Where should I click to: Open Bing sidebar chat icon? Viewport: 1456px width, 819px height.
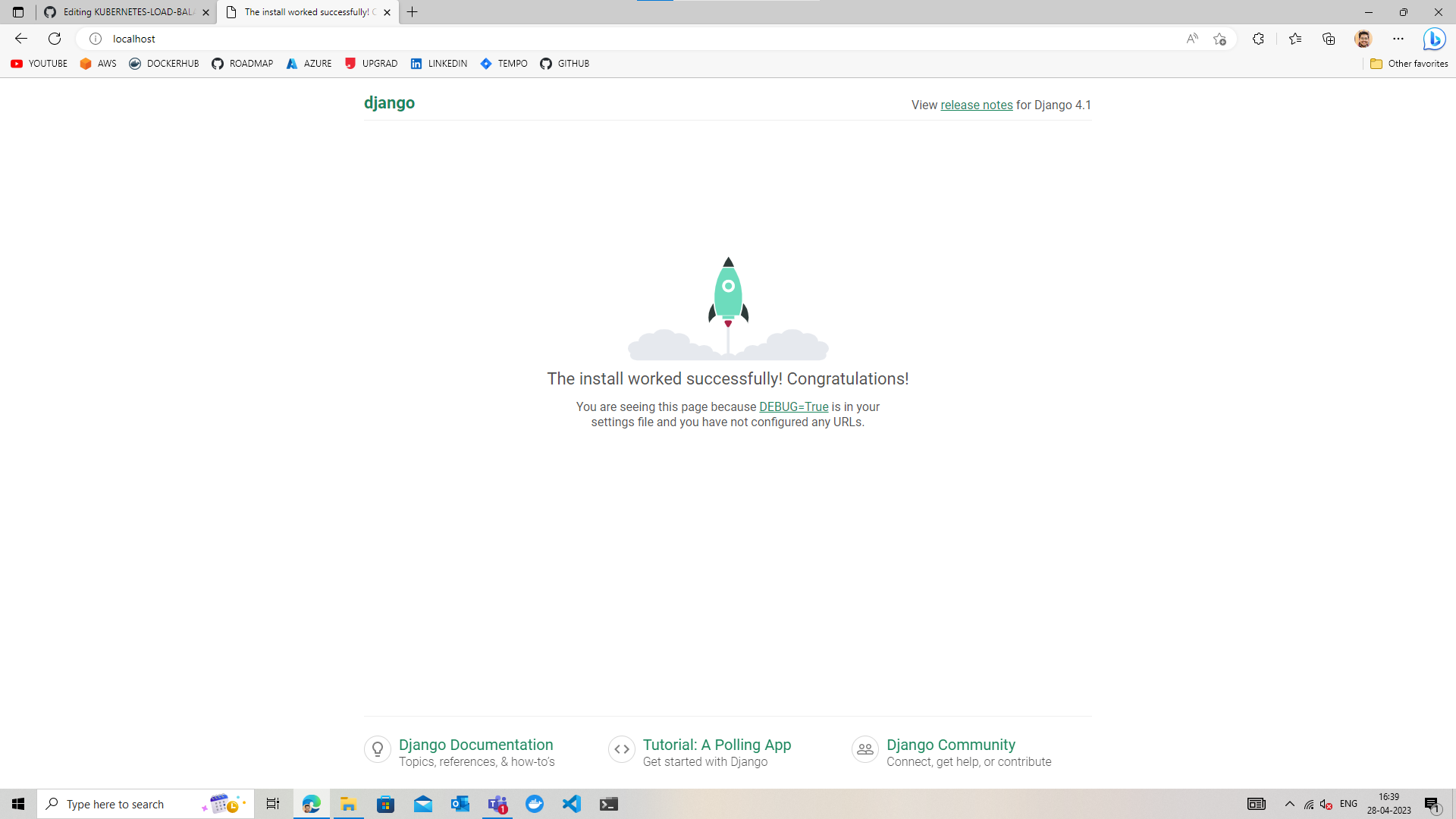click(1434, 39)
